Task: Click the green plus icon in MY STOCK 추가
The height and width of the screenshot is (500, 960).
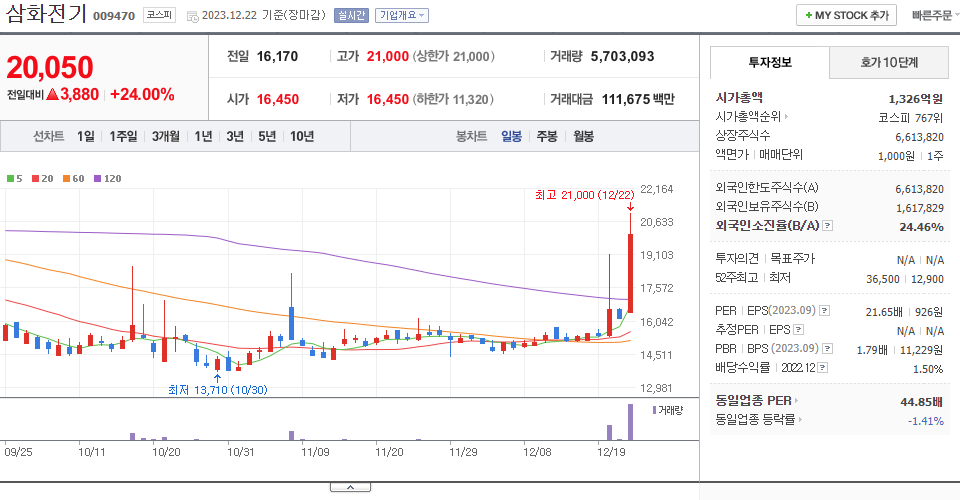Action: point(809,15)
